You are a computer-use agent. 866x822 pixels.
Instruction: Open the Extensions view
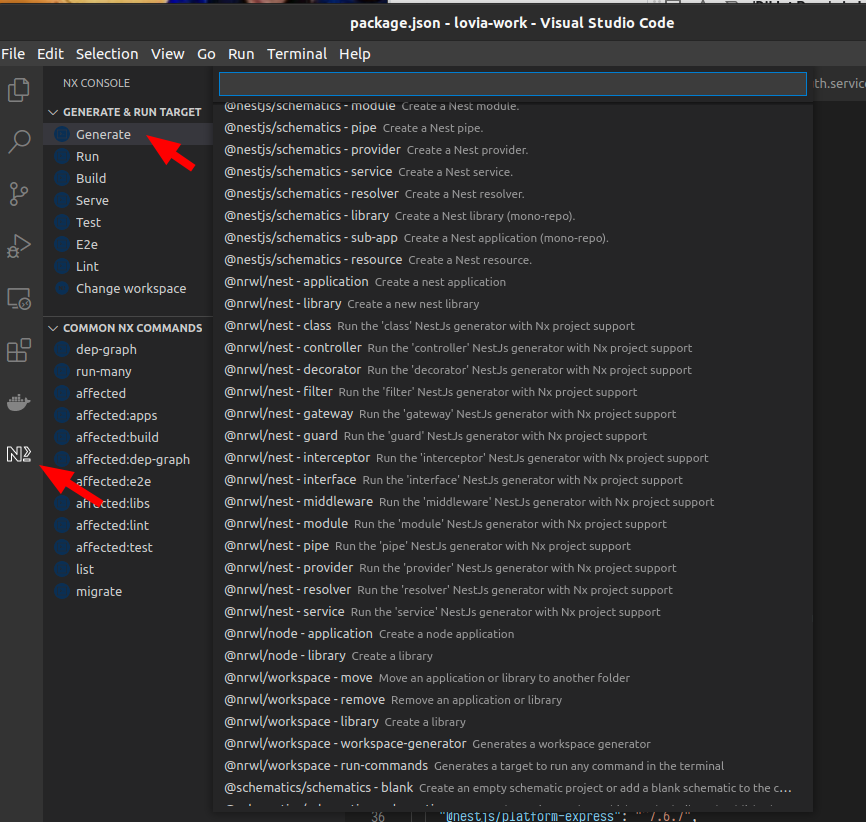19,350
